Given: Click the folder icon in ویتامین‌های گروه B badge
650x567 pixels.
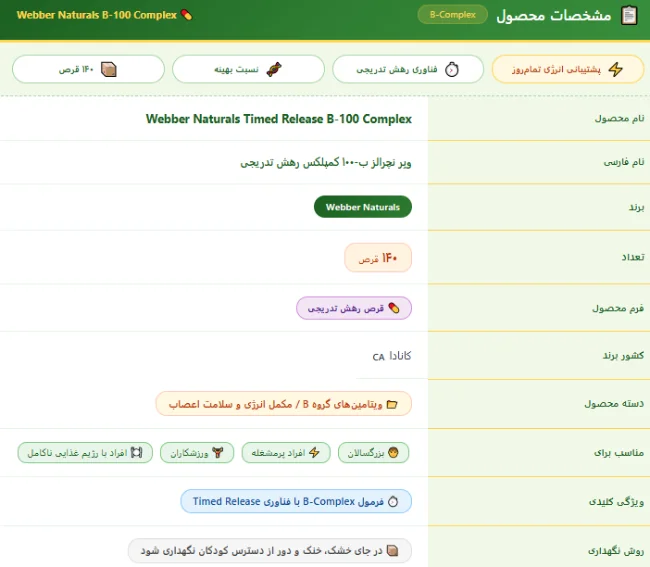Looking at the screenshot, I should (392, 404).
